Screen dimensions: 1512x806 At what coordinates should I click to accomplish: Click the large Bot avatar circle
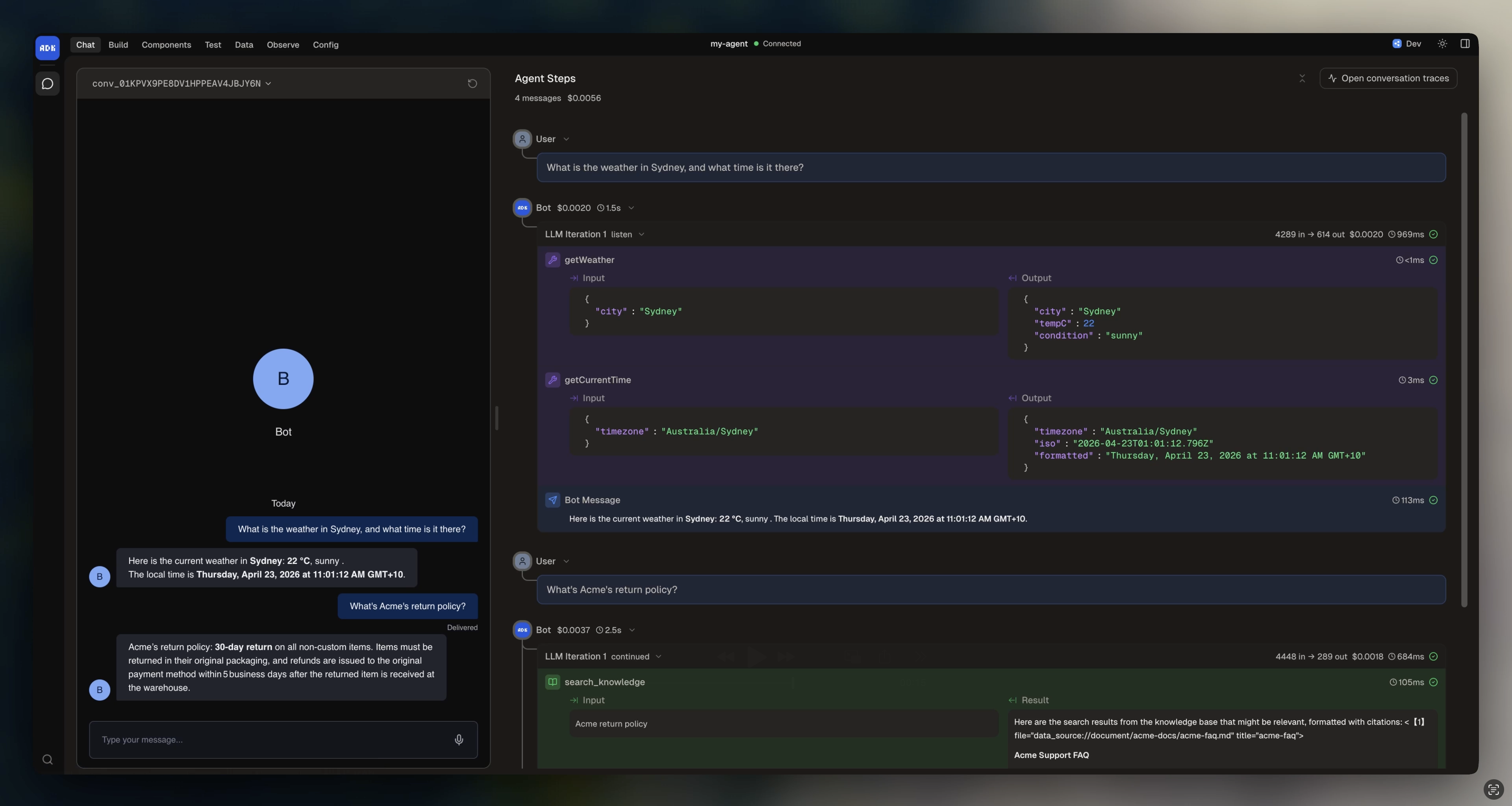pos(283,379)
